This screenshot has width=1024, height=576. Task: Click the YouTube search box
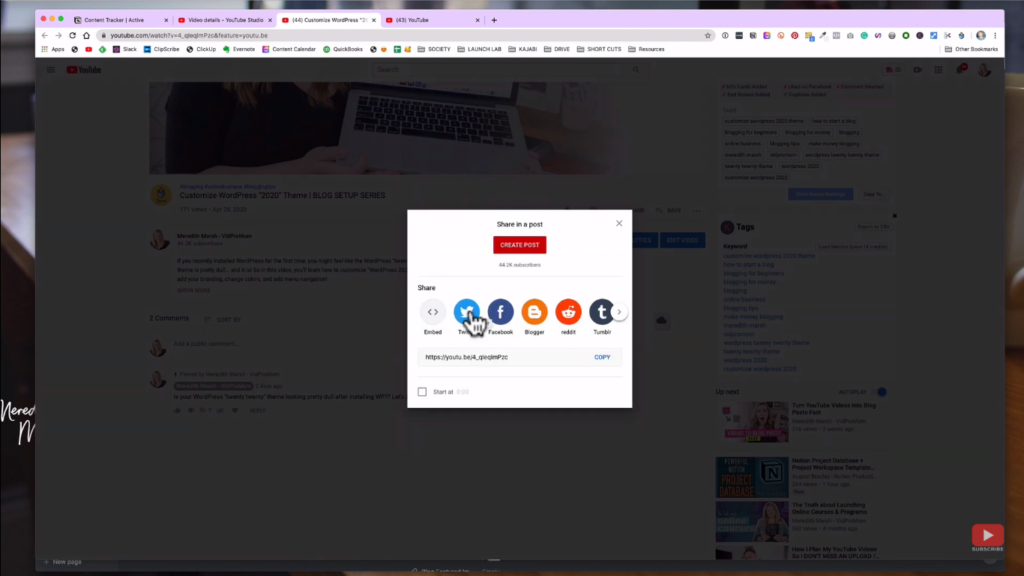(x=496, y=69)
